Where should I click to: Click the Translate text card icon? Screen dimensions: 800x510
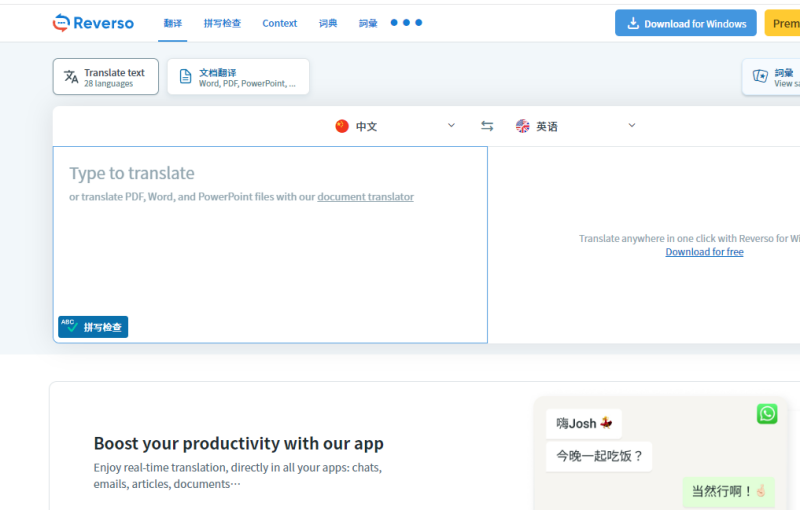pyautogui.click(x=71, y=77)
